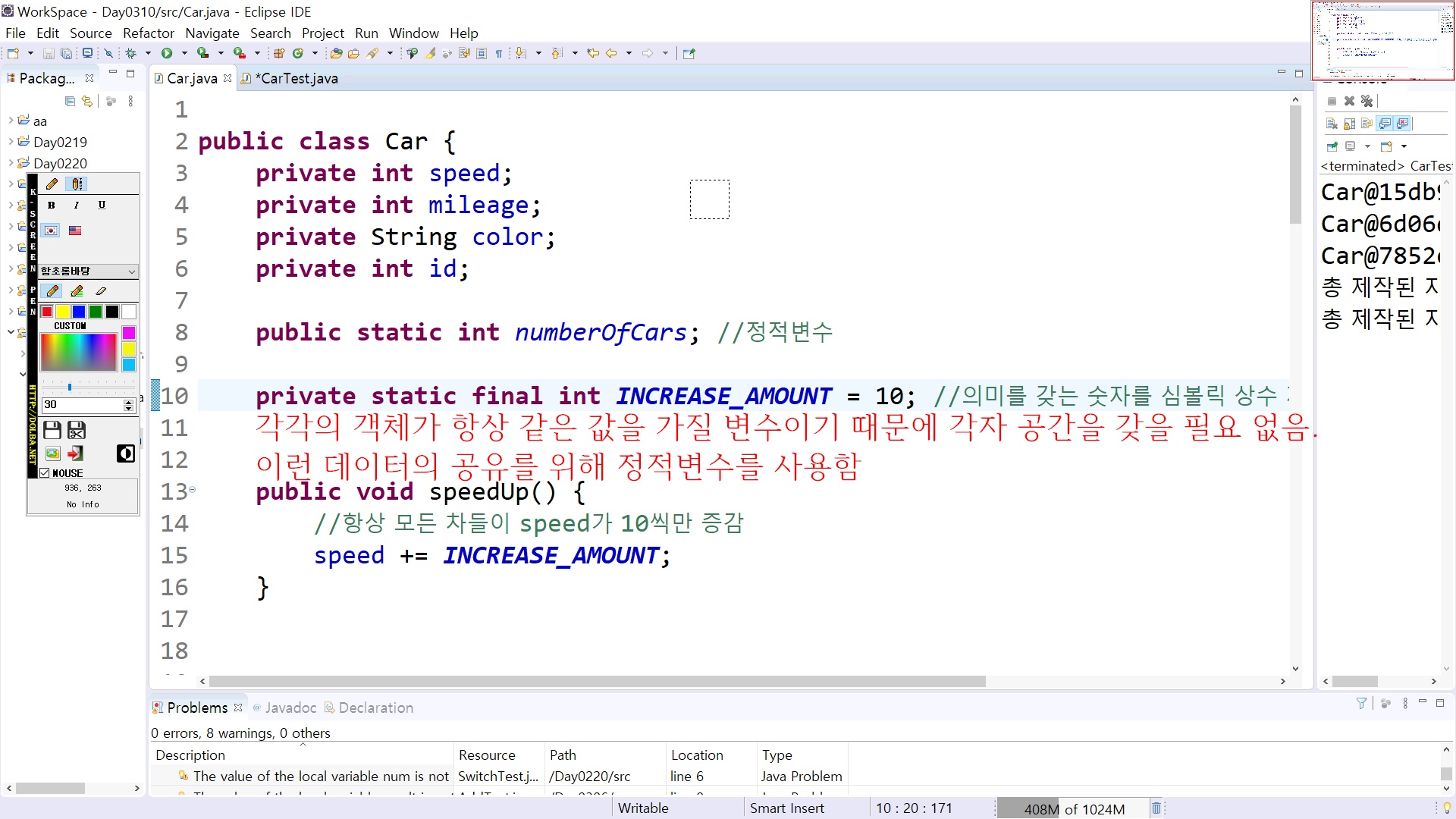Click the trash can garbage collector icon
The image size is (1456, 819).
1156,808
